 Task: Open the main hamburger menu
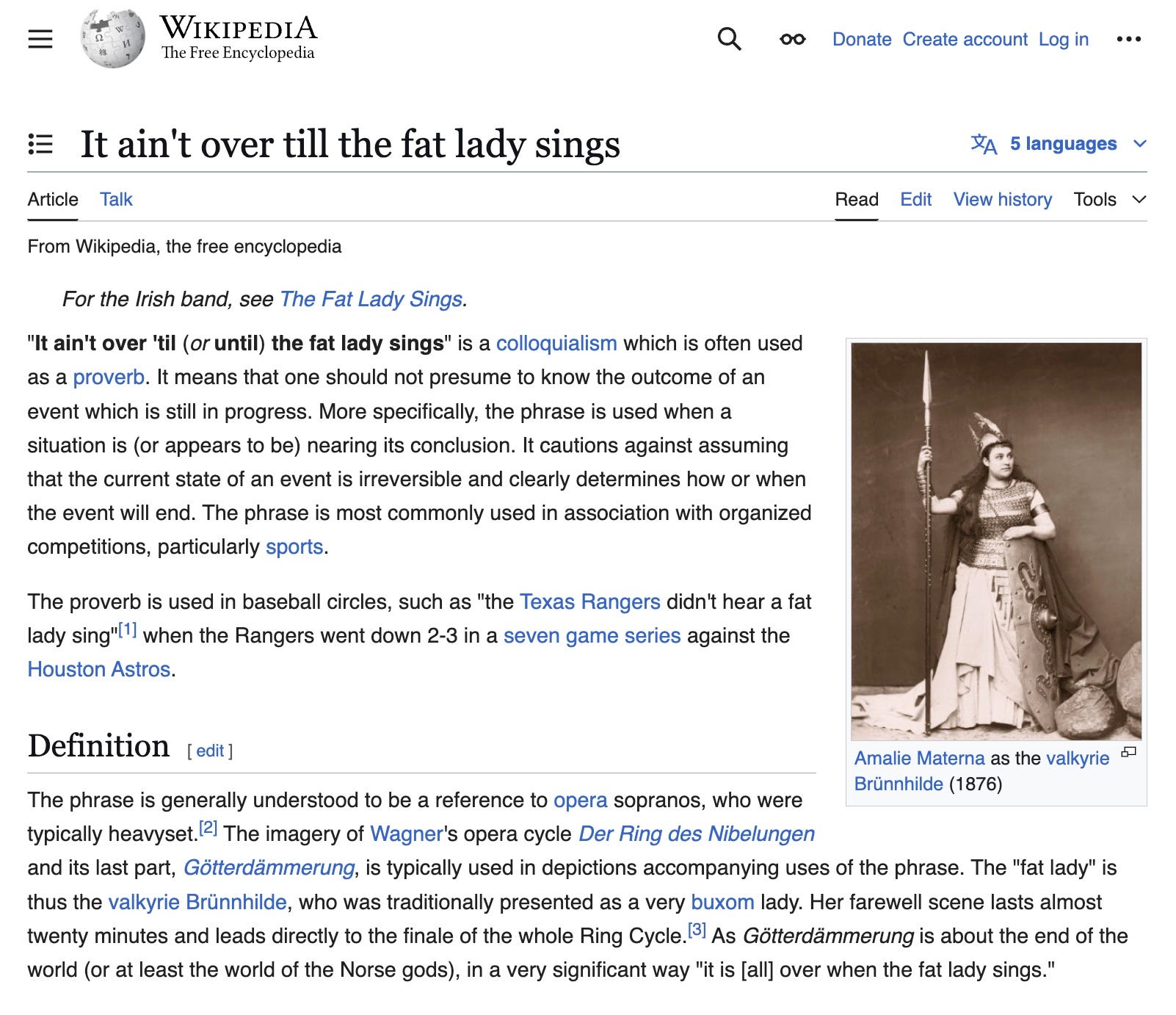click(x=40, y=39)
